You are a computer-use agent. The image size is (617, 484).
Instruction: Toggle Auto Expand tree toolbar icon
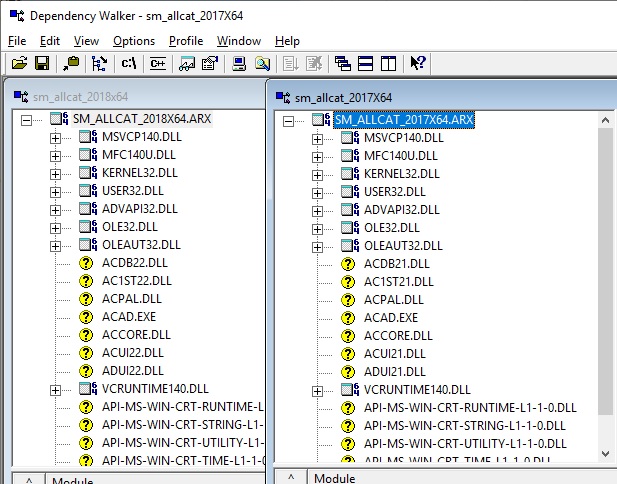(99, 63)
